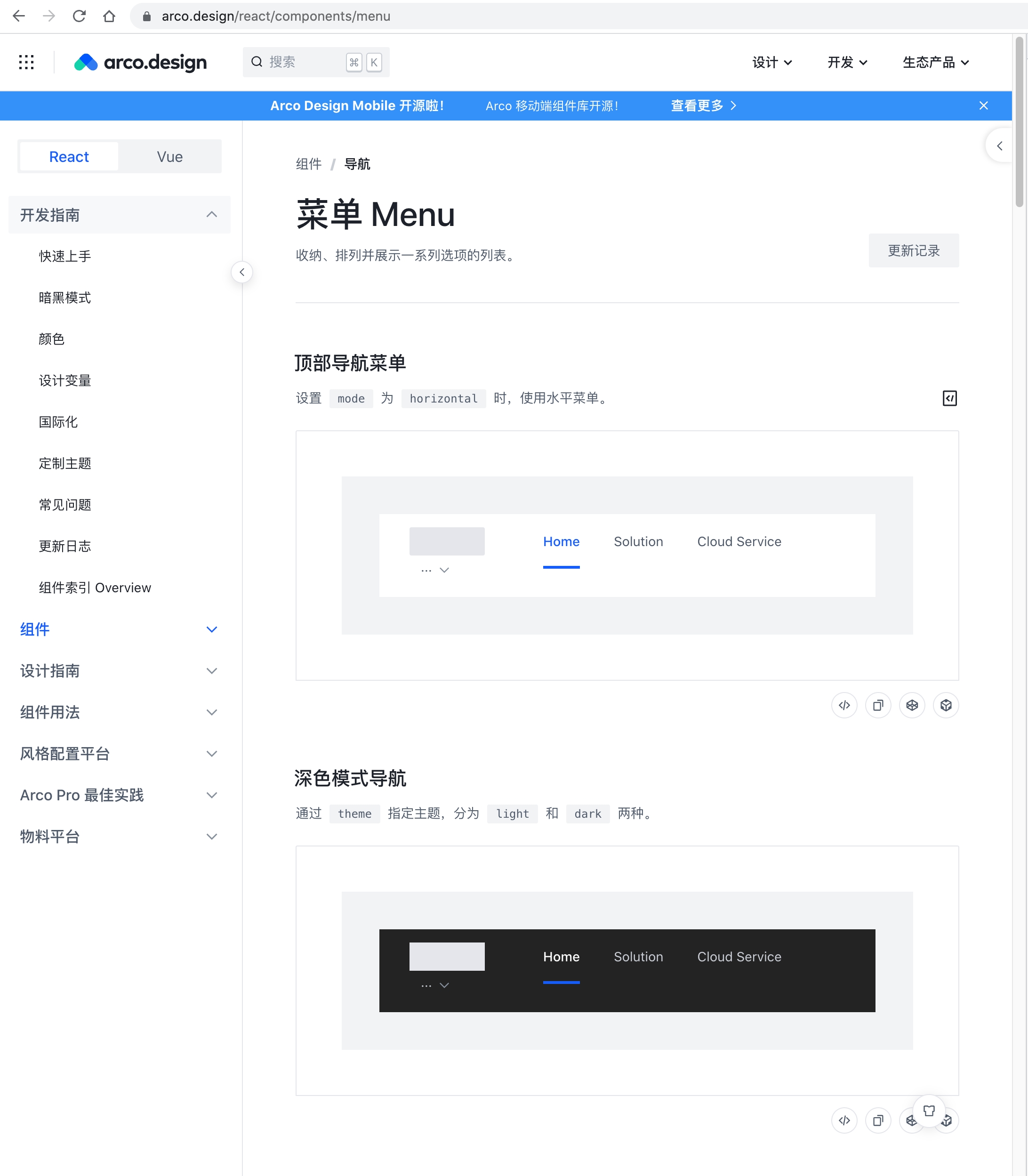The width and height of the screenshot is (1028, 1176).
Task: Open top navigation demo in CodePen
Action: (912, 705)
